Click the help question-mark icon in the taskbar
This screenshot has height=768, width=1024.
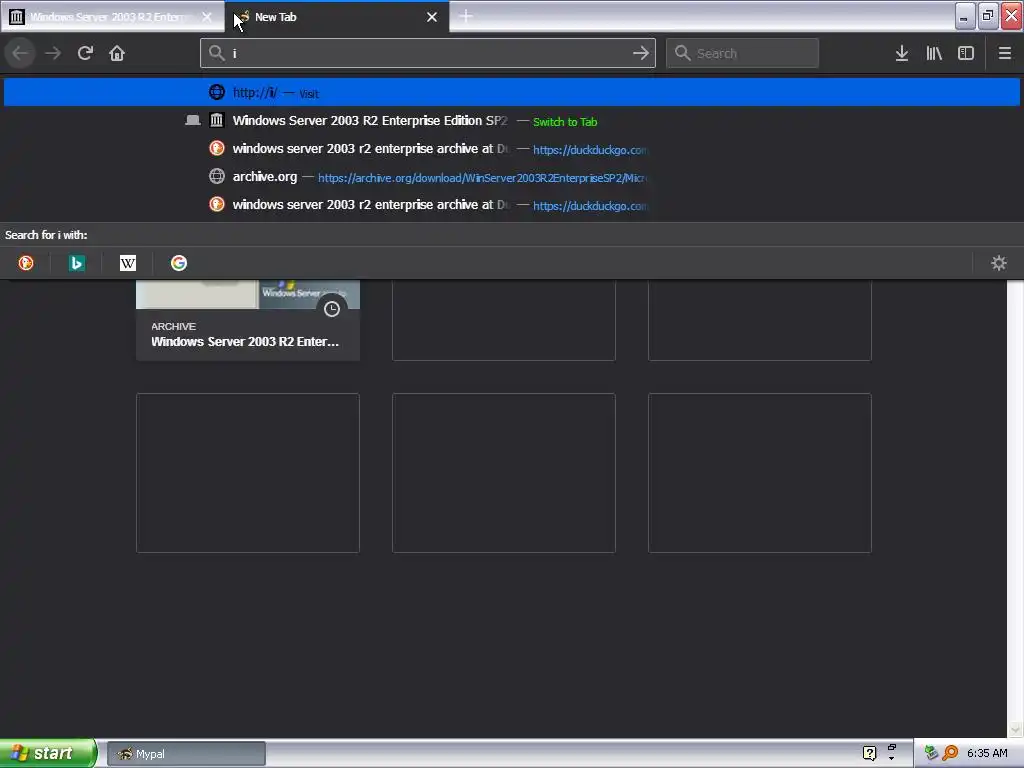coord(869,753)
